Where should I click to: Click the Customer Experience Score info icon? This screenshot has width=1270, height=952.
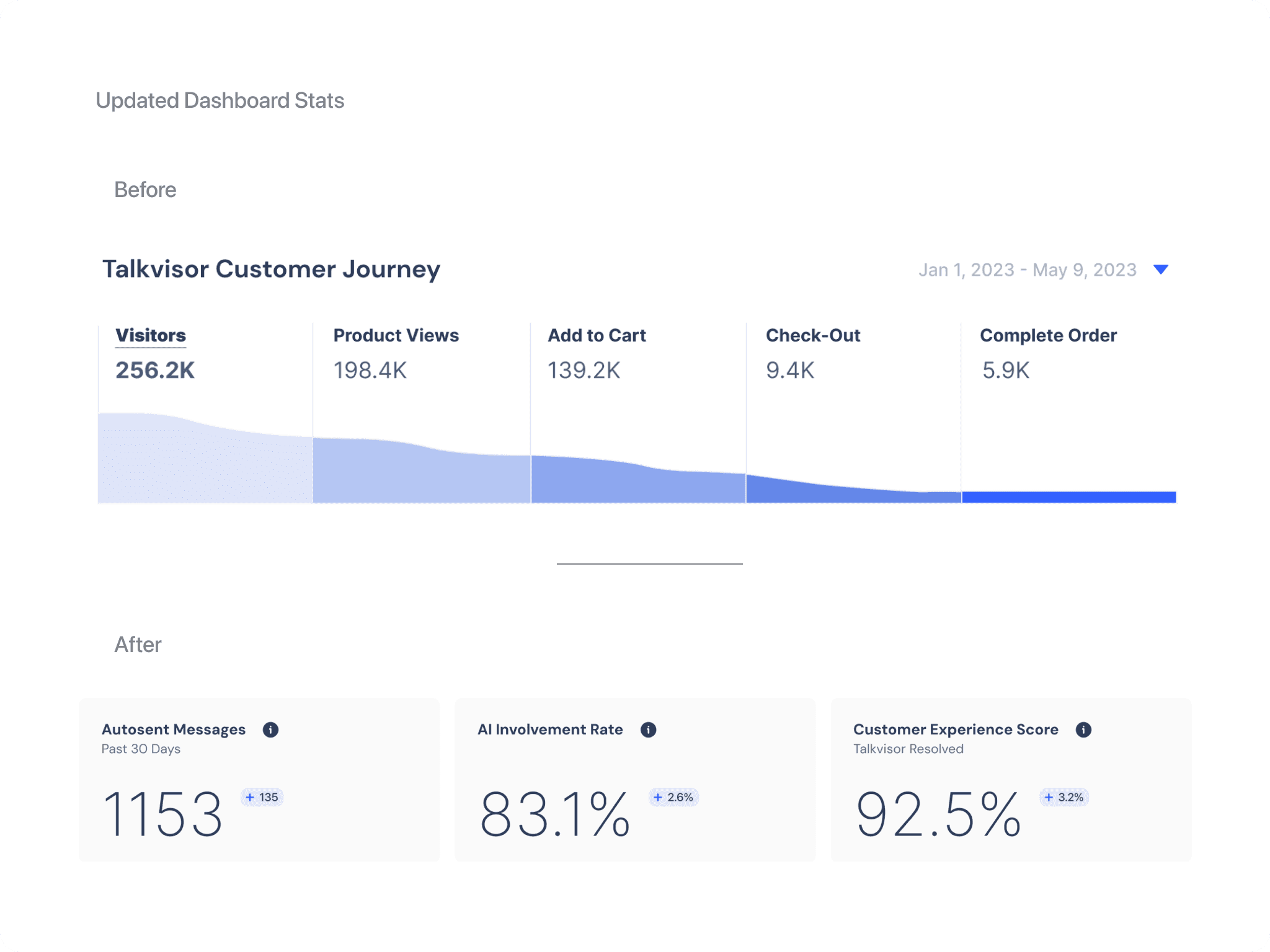[1083, 729]
